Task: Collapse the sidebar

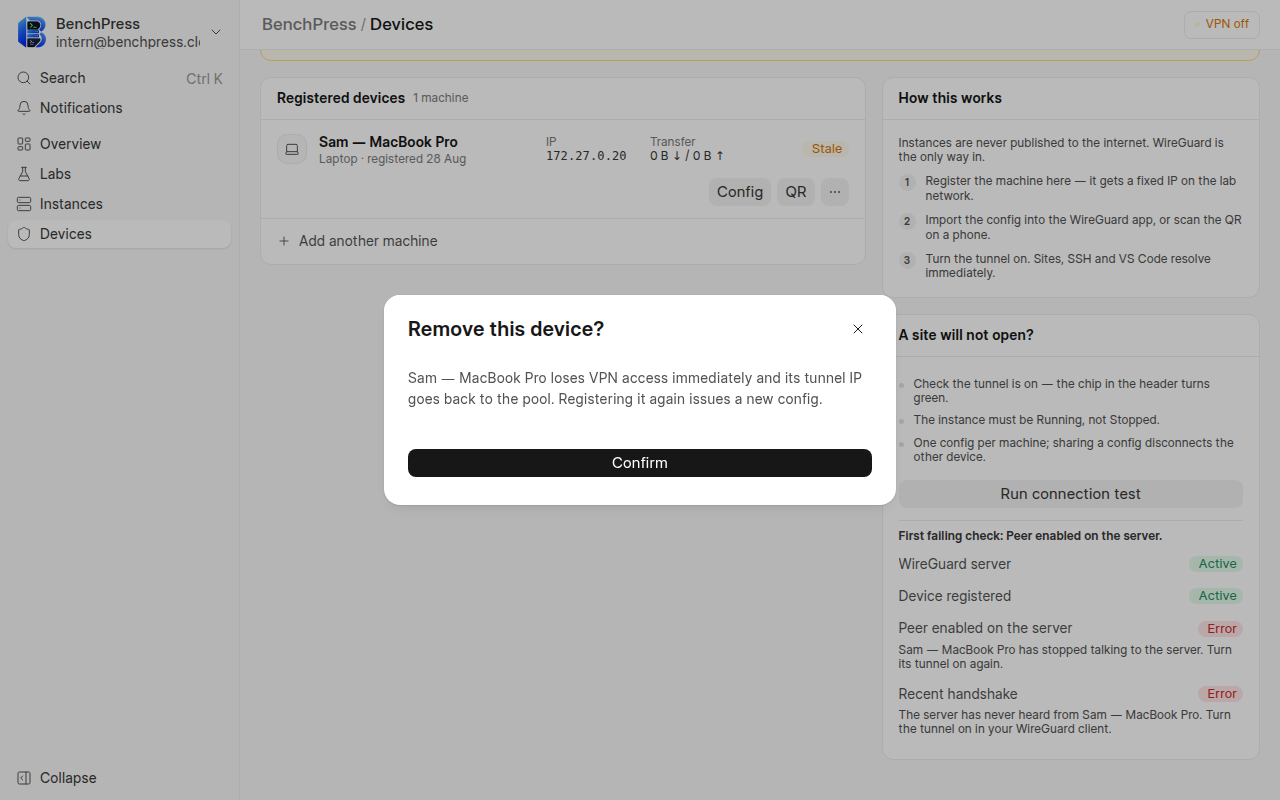Action: (x=120, y=778)
